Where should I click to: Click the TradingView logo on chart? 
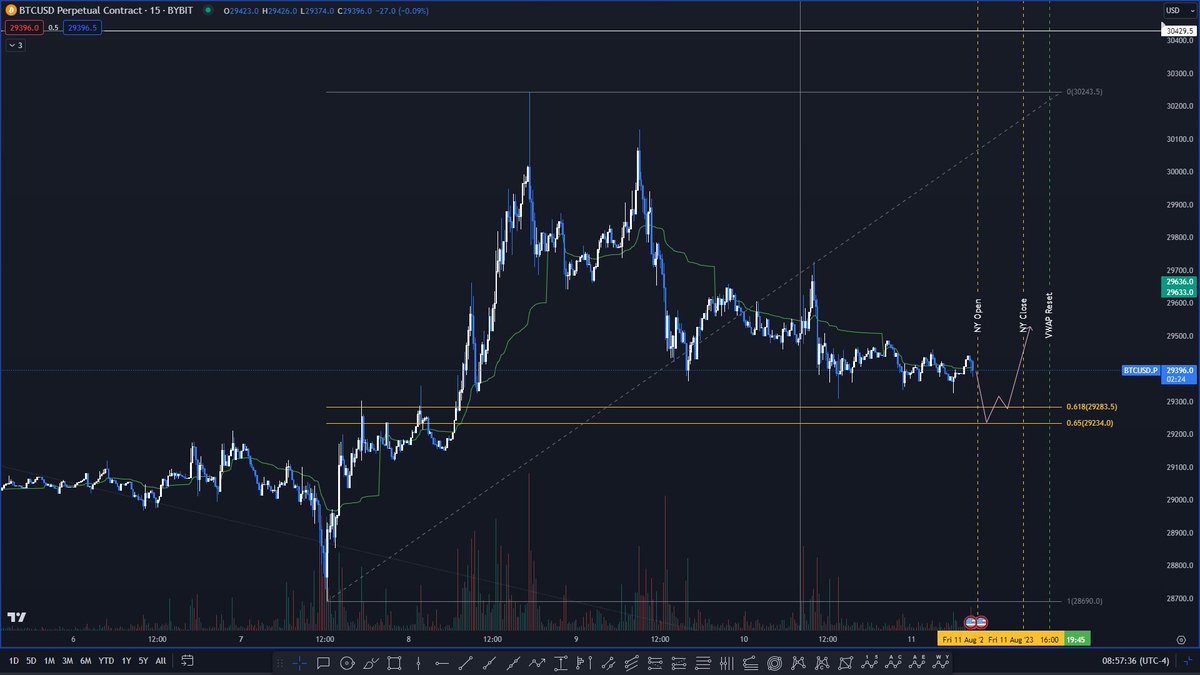[x=16, y=618]
